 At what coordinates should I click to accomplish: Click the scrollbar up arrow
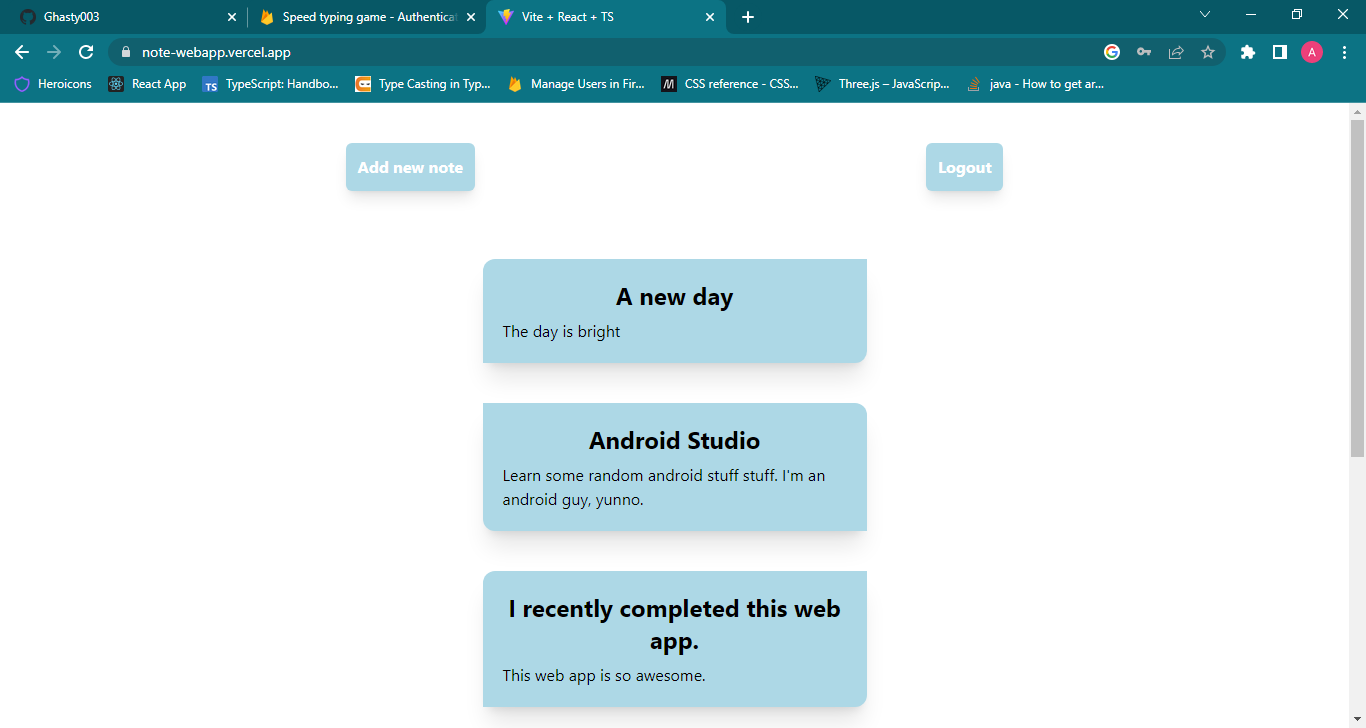point(1357,111)
